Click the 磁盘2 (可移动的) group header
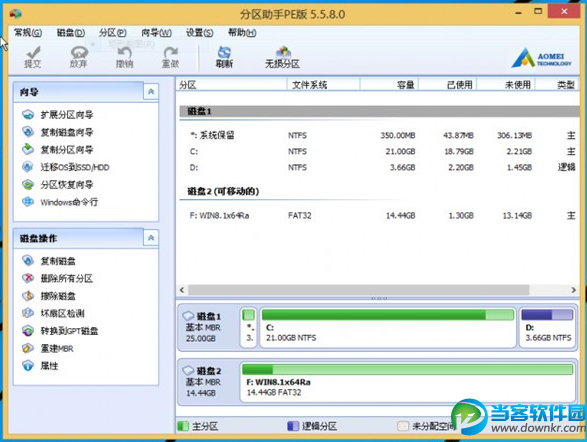This screenshot has width=587, height=442. 223,192
